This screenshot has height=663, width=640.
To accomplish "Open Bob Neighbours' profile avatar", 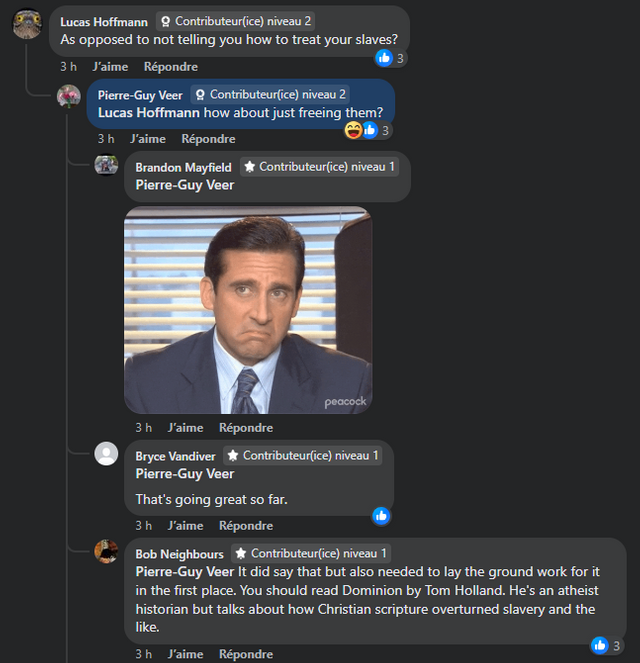I will [x=106, y=551].
